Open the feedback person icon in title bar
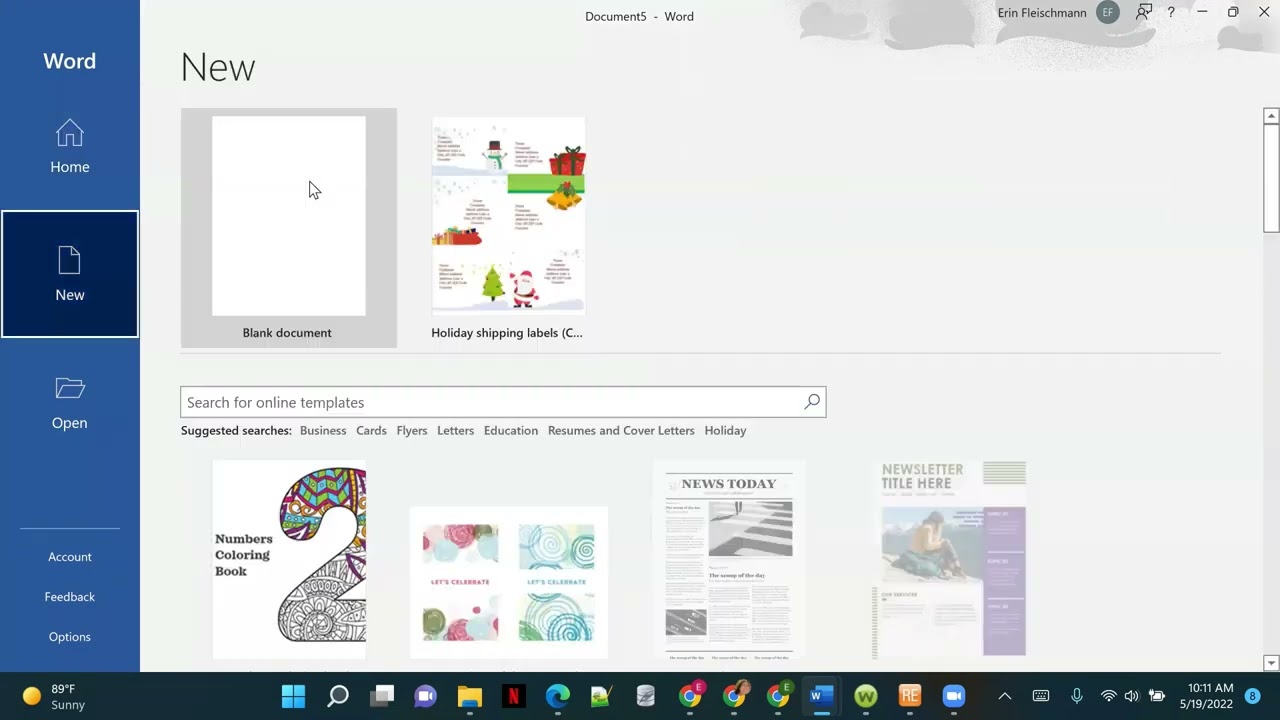 1143,13
